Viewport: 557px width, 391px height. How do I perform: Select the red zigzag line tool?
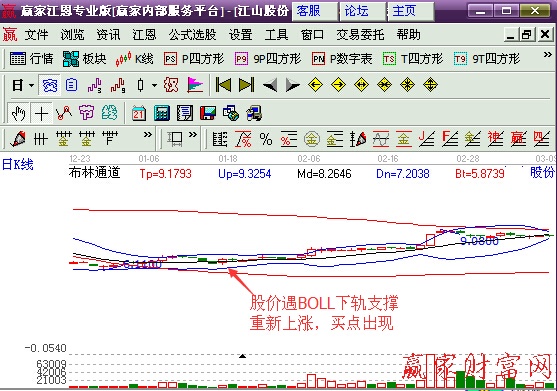(64, 113)
